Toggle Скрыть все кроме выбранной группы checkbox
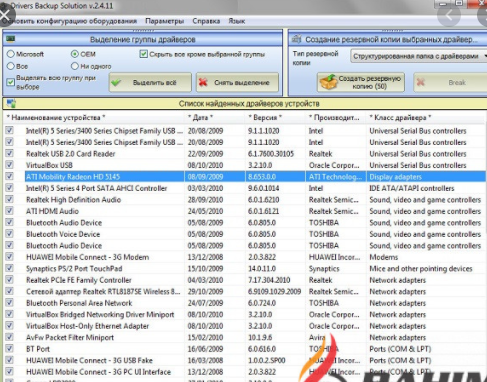 click(143, 54)
